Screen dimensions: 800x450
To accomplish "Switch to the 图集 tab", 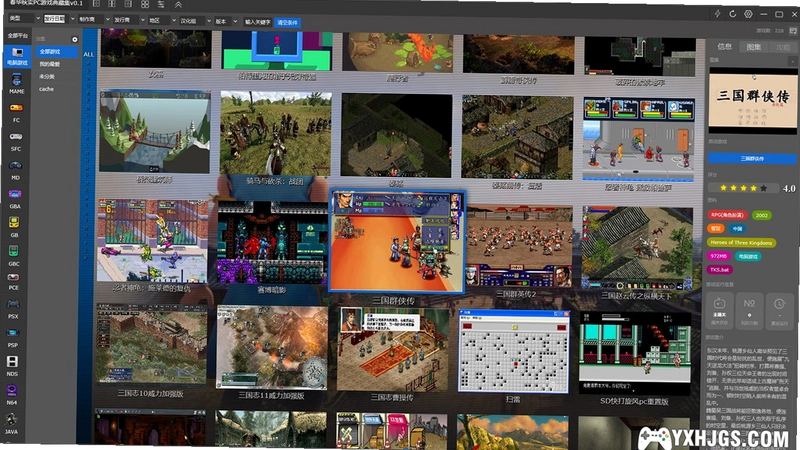I will pos(754,46).
